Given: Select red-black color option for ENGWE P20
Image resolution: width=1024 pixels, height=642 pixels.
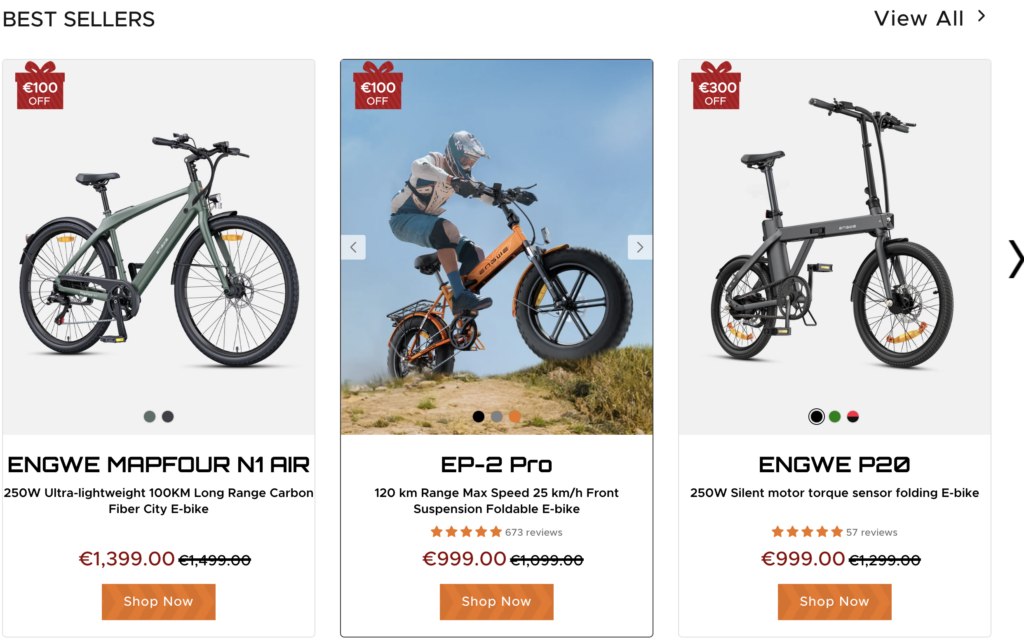Looking at the screenshot, I should pyautogui.click(x=853, y=417).
